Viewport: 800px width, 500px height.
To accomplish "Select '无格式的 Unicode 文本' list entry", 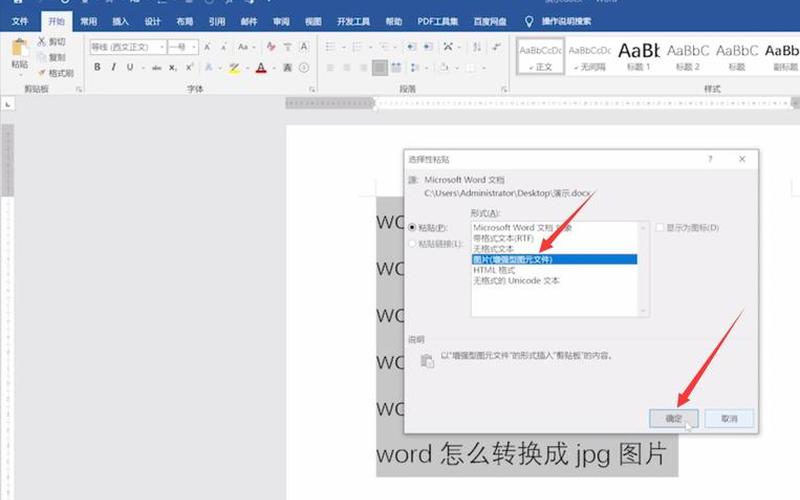I will pyautogui.click(x=554, y=281).
